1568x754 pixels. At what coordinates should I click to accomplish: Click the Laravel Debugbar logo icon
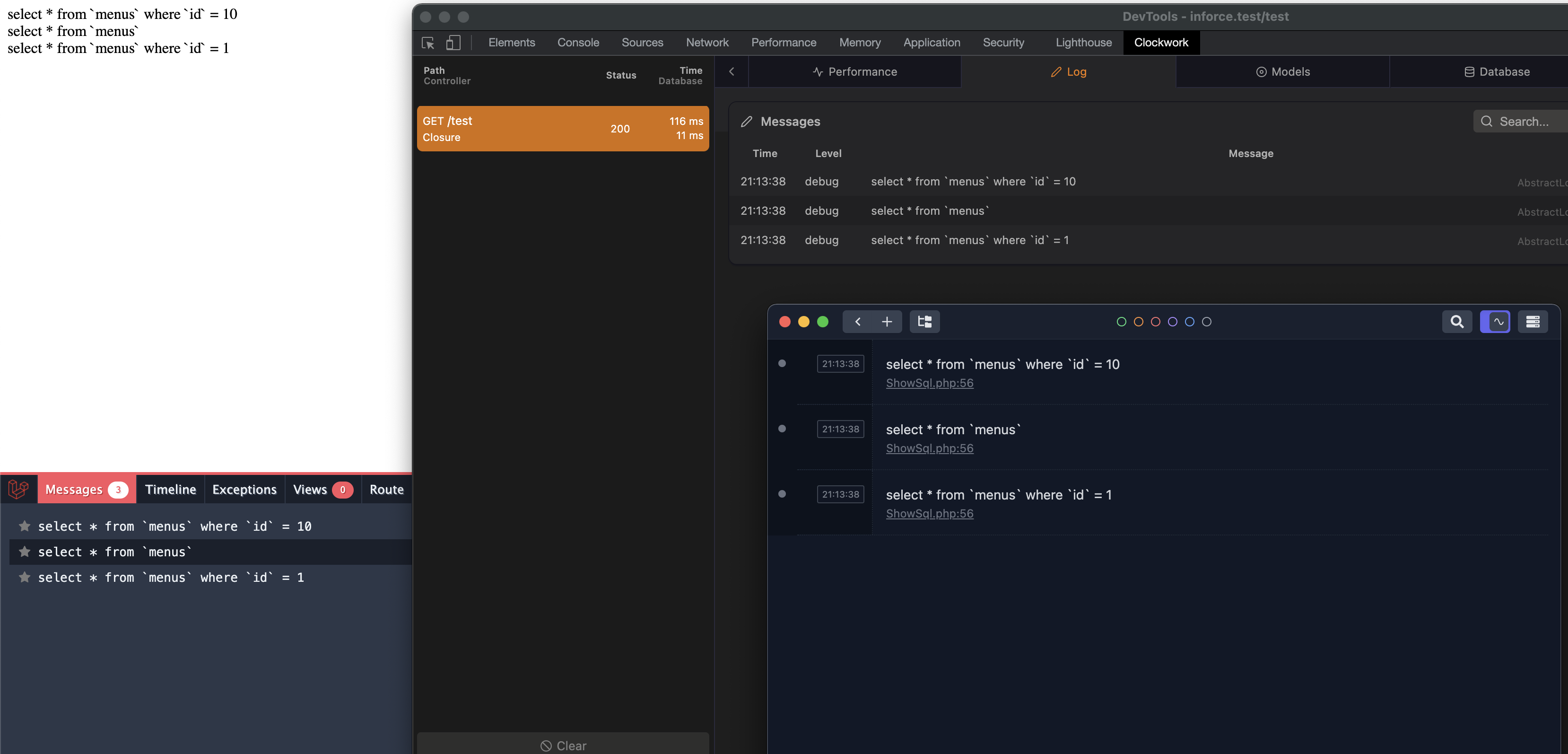[18, 489]
